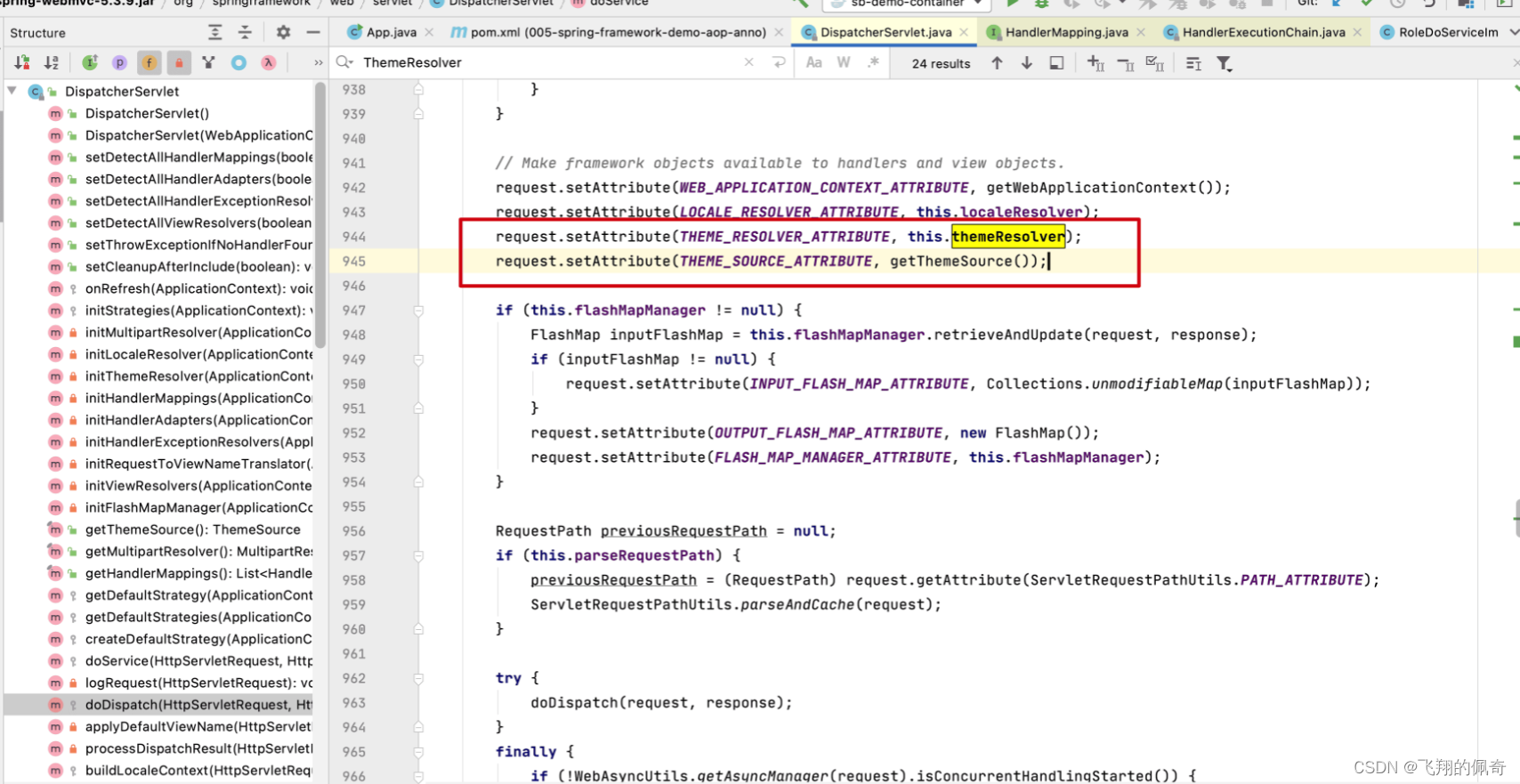Sort Structure members by visibility
This screenshot has height=784, width=1520.
(x=22, y=62)
